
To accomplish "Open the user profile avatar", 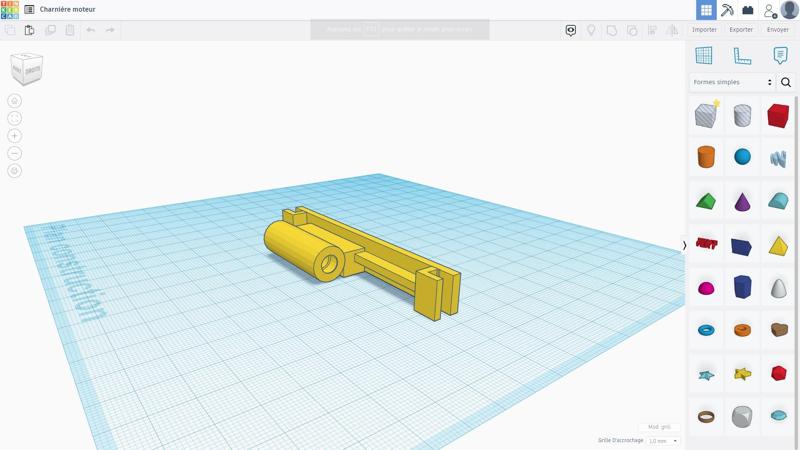I will [x=790, y=10].
